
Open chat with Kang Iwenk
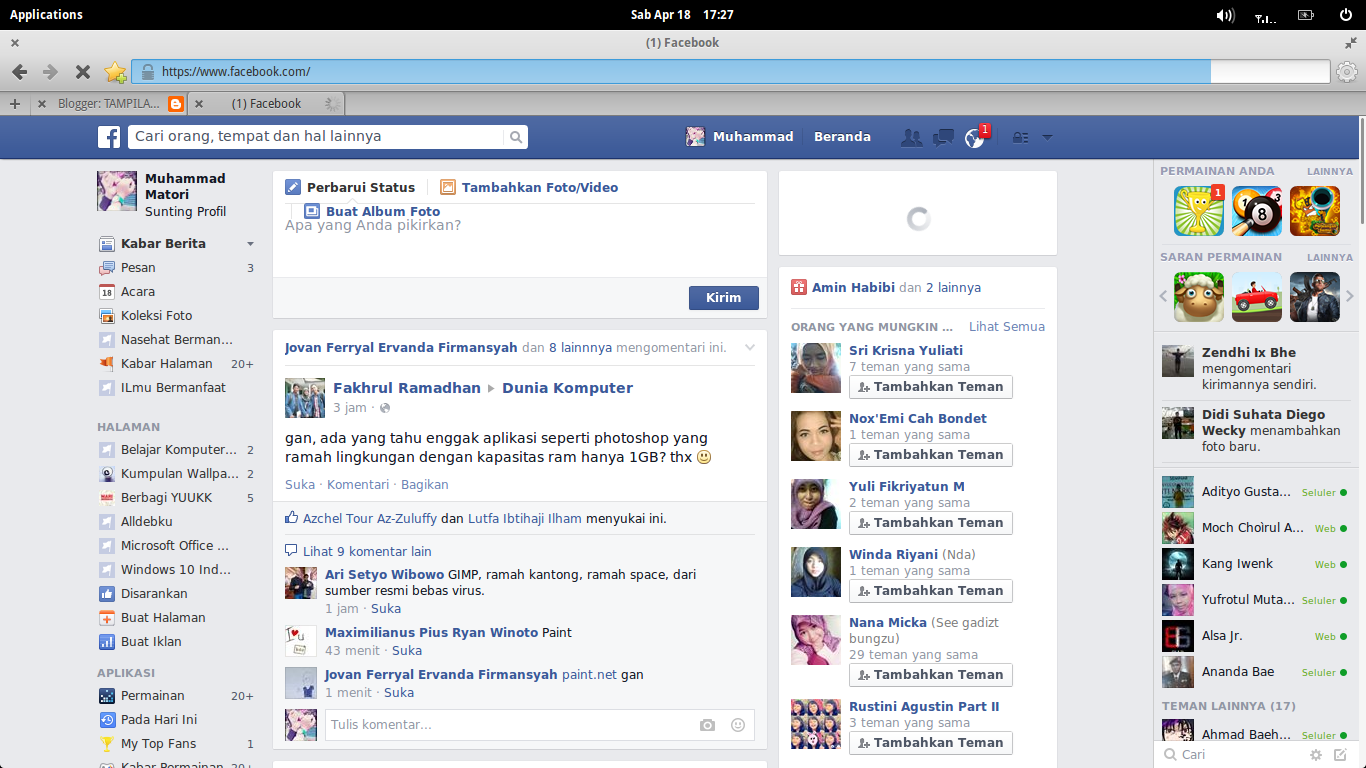tap(1255, 564)
